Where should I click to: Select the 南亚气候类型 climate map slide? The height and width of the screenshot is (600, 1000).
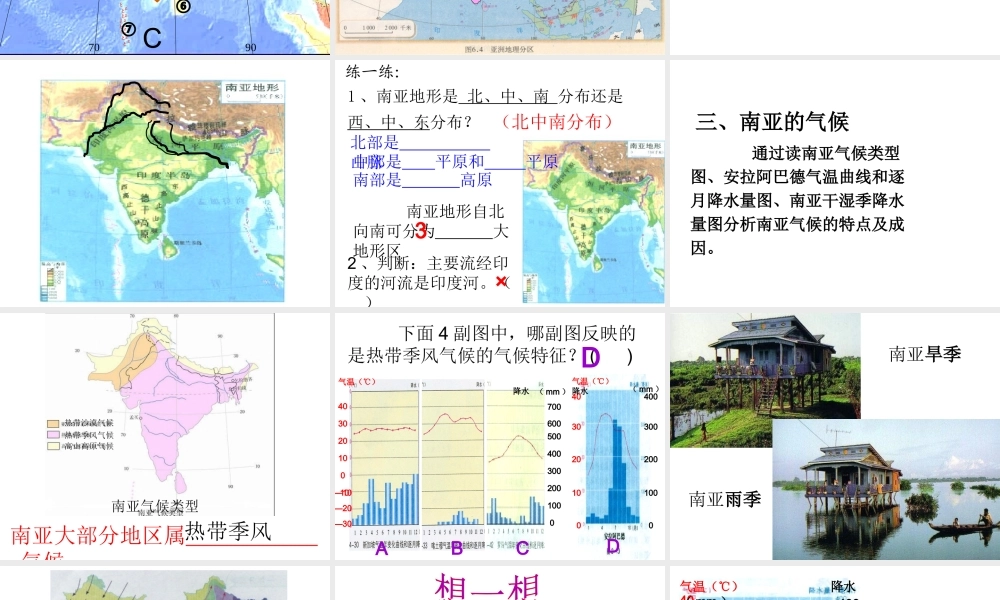(165, 436)
